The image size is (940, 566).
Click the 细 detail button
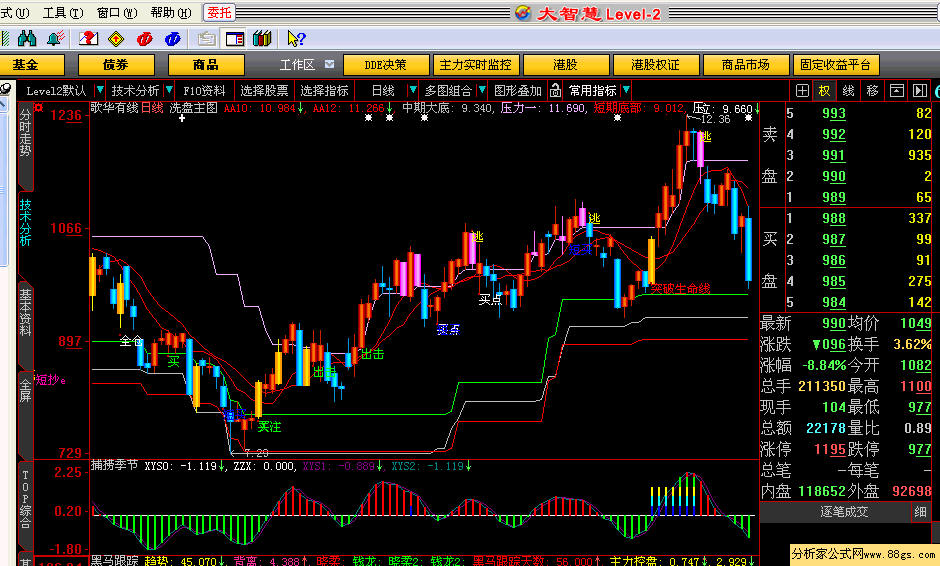point(920,512)
